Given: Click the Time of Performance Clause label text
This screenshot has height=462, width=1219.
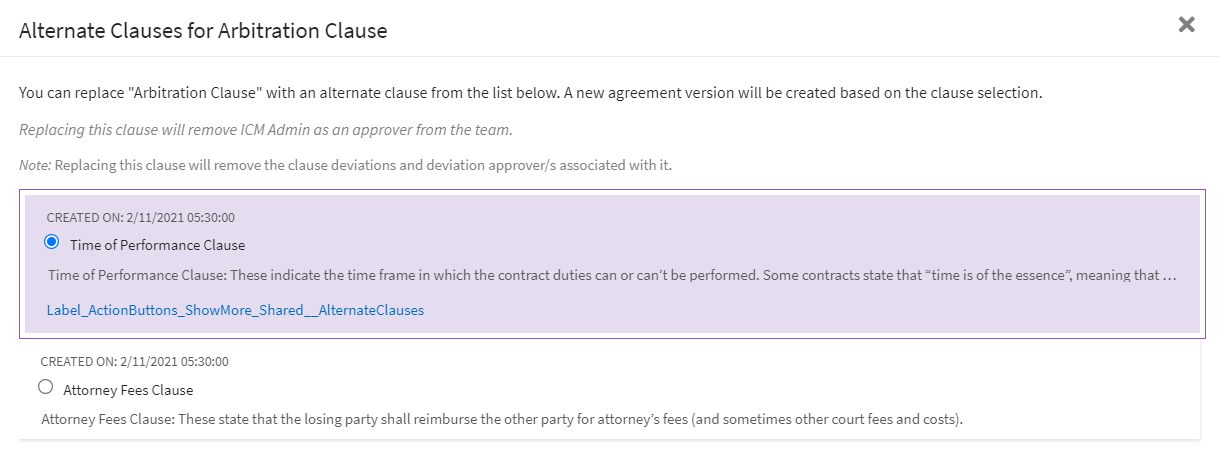Looking at the screenshot, I should (x=157, y=245).
